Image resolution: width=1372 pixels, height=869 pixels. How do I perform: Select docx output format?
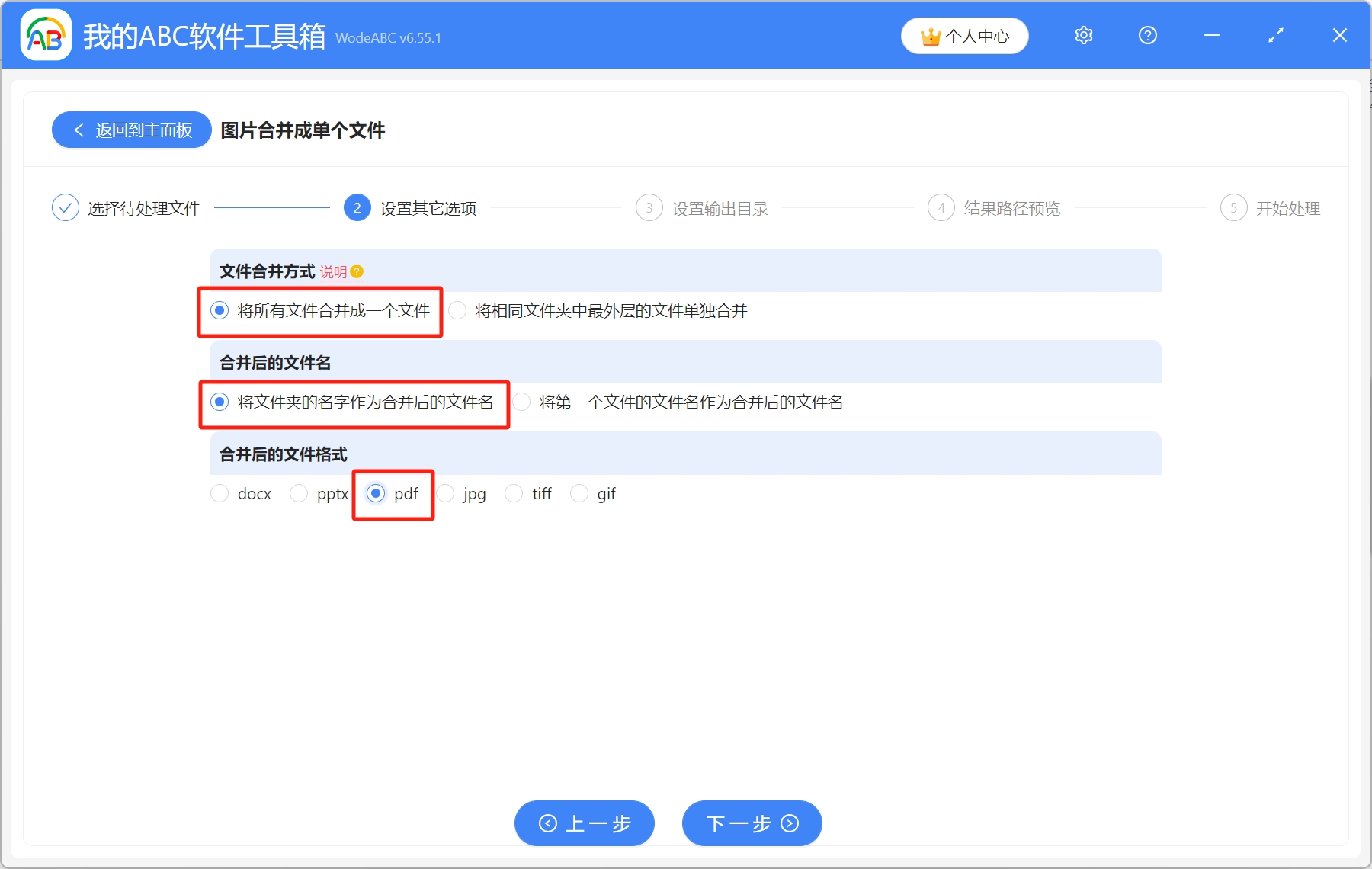coord(220,493)
